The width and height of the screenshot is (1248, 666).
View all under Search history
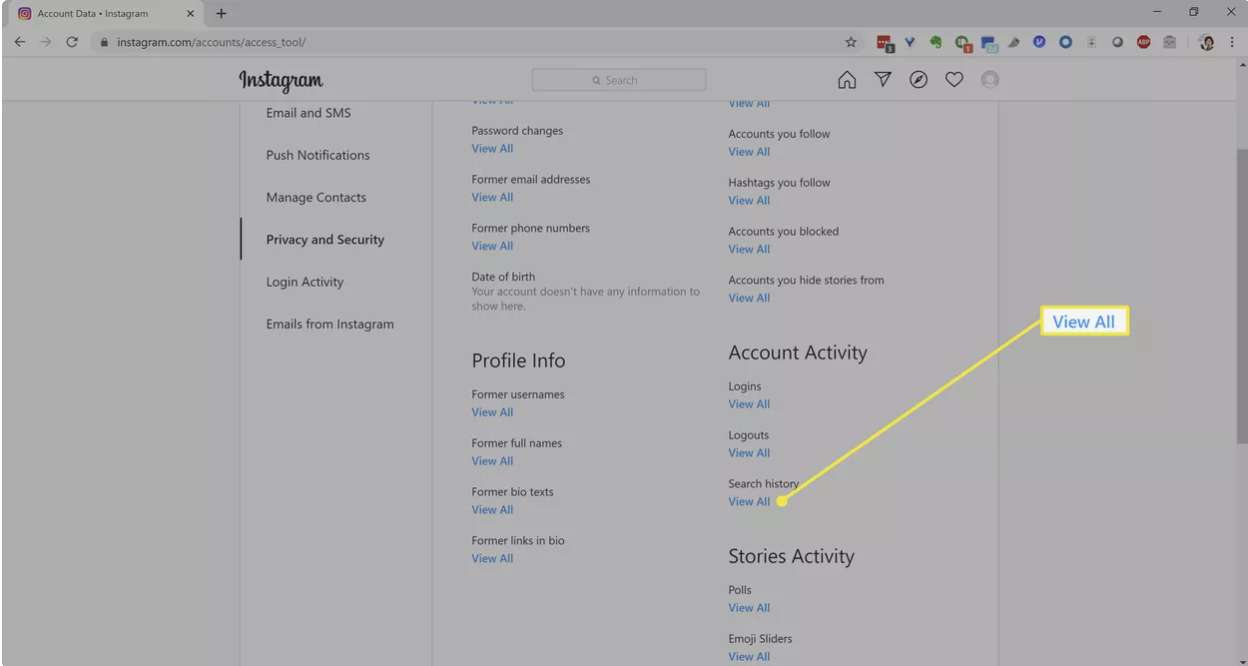click(x=749, y=502)
